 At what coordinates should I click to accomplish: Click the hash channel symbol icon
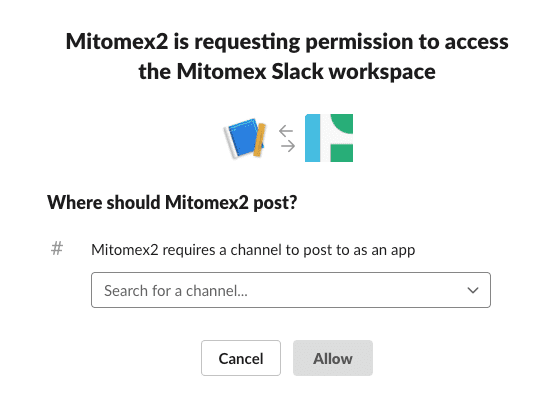pyautogui.click(x=57, y=248)
